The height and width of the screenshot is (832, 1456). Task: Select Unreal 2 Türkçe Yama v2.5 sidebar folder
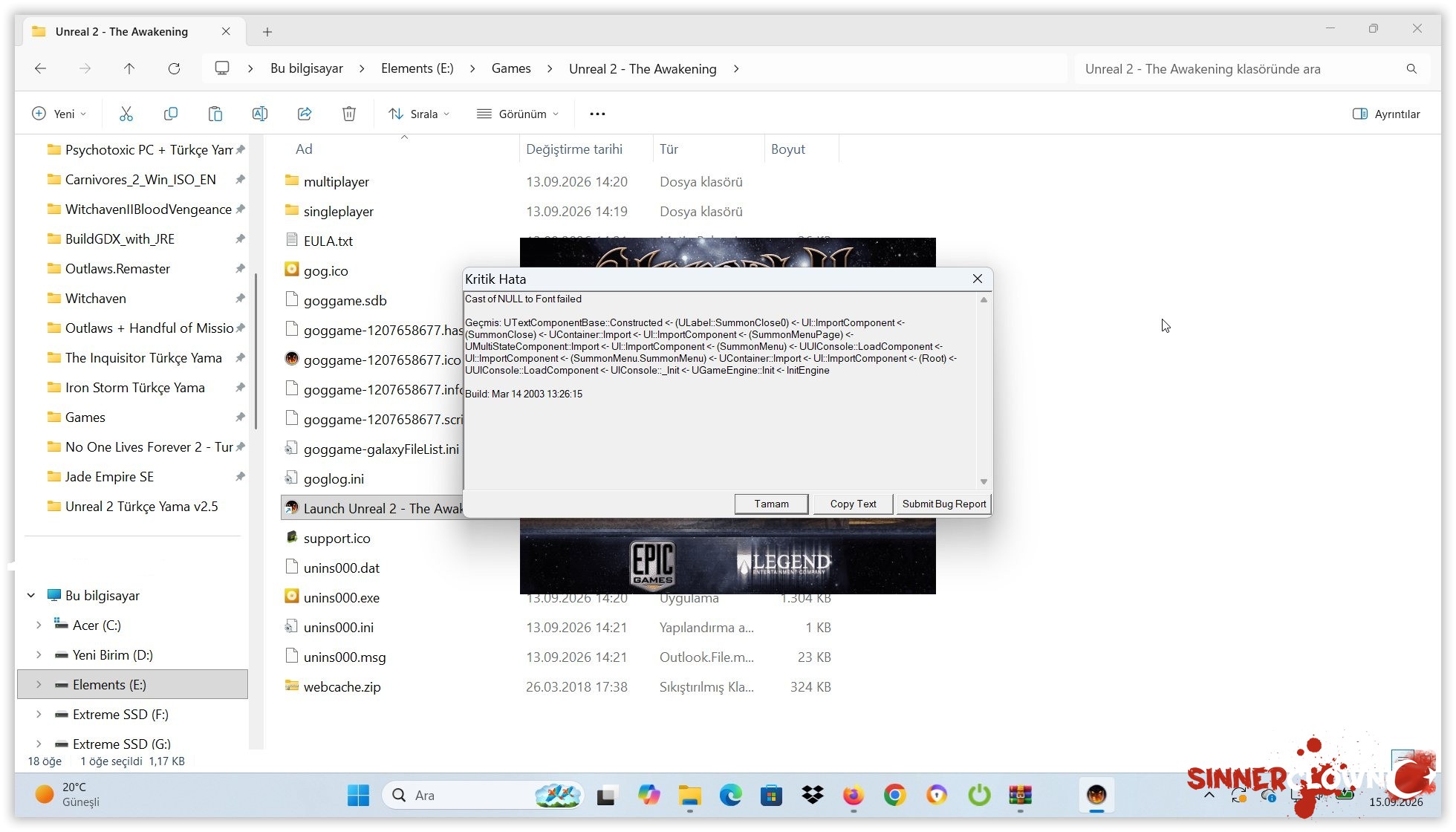(x=141, y=506)
